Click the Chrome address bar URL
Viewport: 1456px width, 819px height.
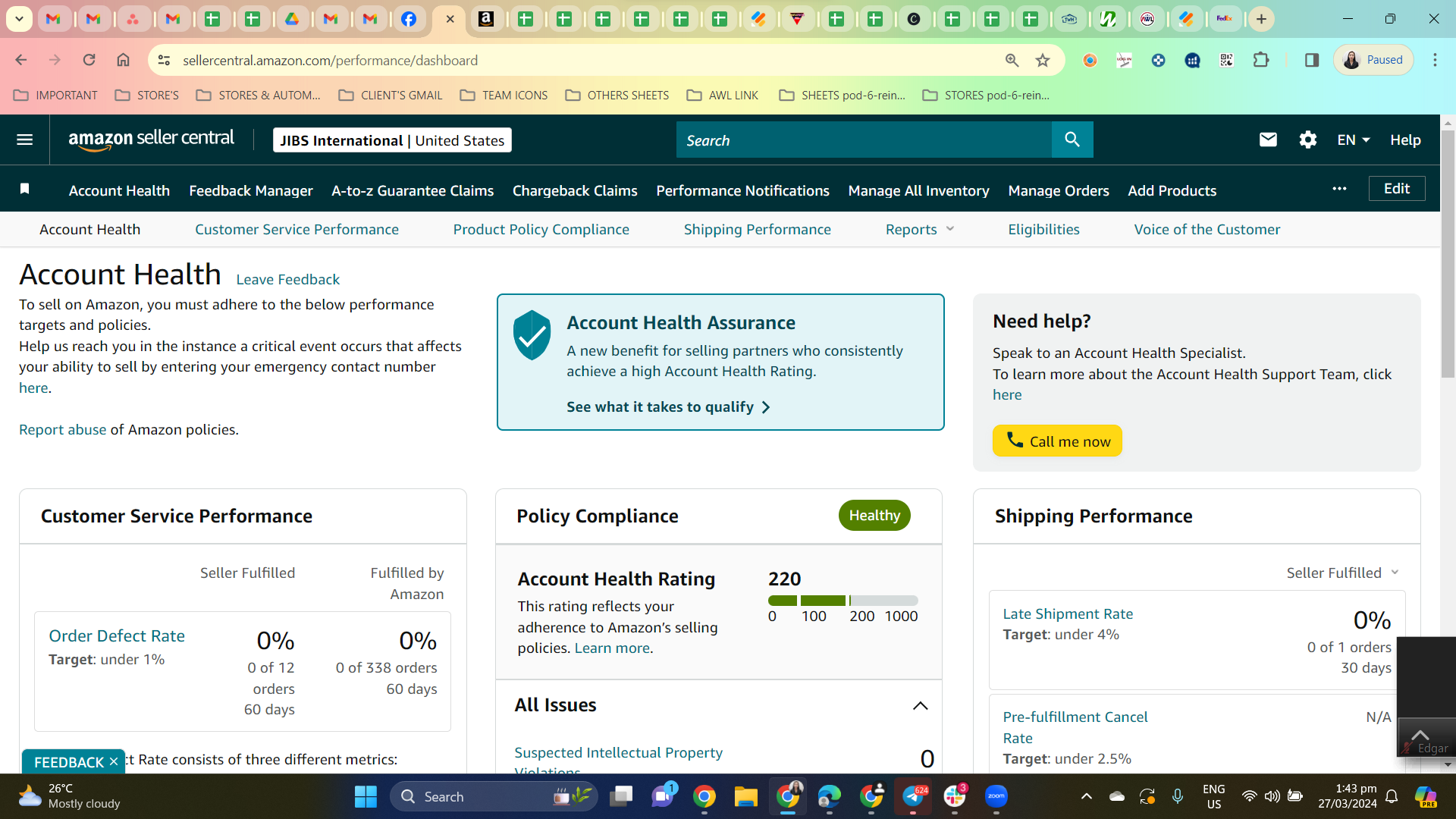(330, 60)
